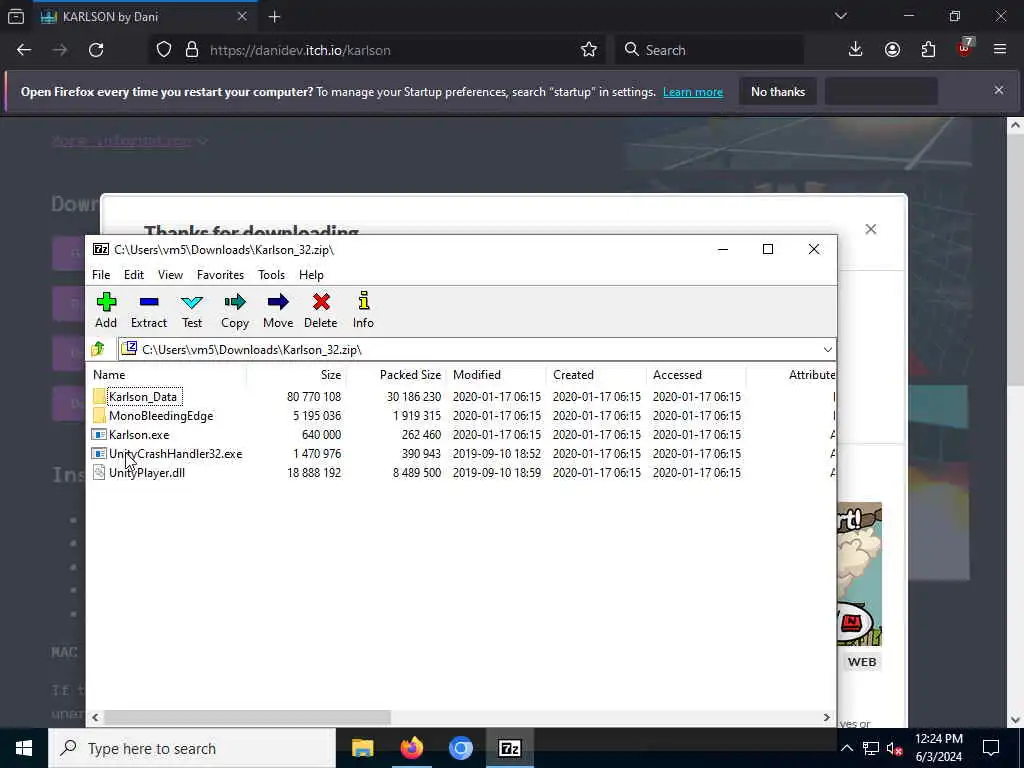Click the 7-Zip horizontal scrollbar thumb
The height and width of the screenshot is (768, 1024).
click(248, 717)
